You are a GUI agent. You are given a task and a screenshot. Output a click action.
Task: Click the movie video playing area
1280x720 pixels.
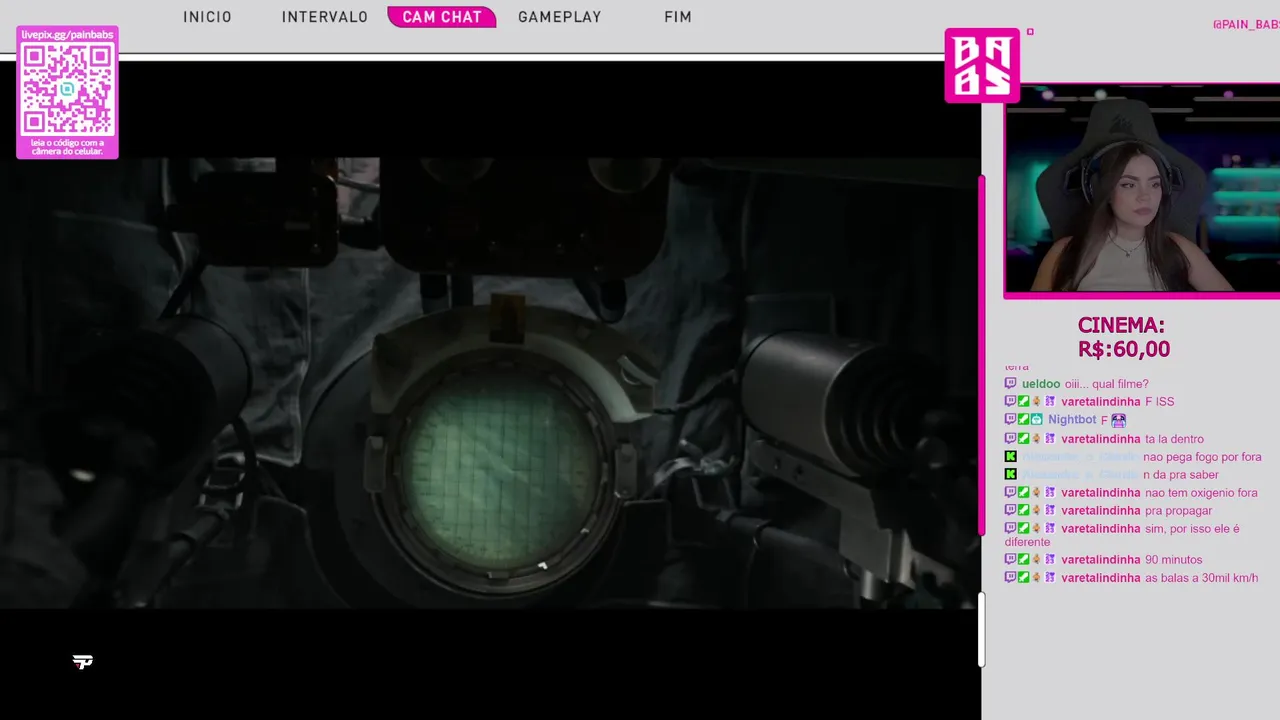490,383
